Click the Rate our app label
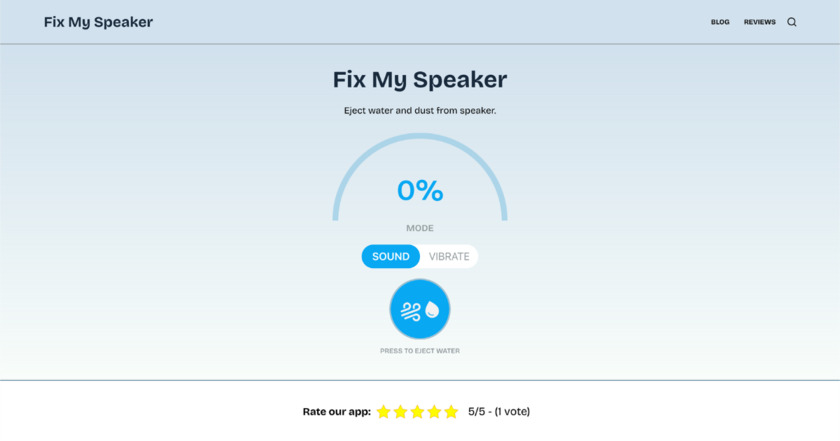840x441 pixels. tap(337, 412)
